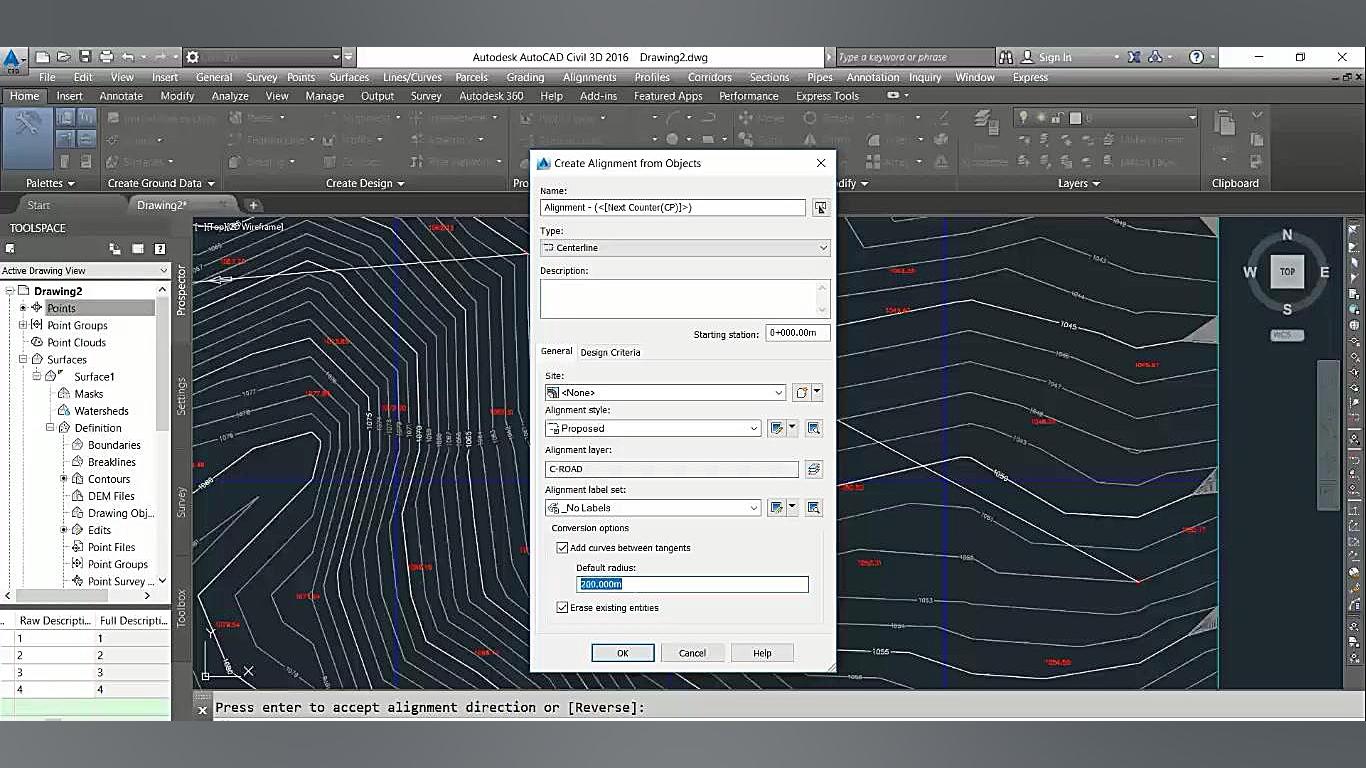
Task: Expand the Create Design panel dropdown
Action: pyautogui.click(x=365, y=183)
